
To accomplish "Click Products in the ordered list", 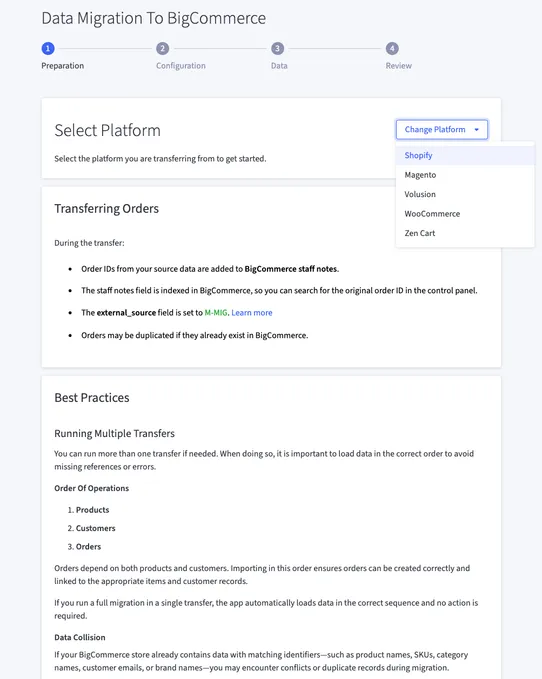I will point(93,510).
